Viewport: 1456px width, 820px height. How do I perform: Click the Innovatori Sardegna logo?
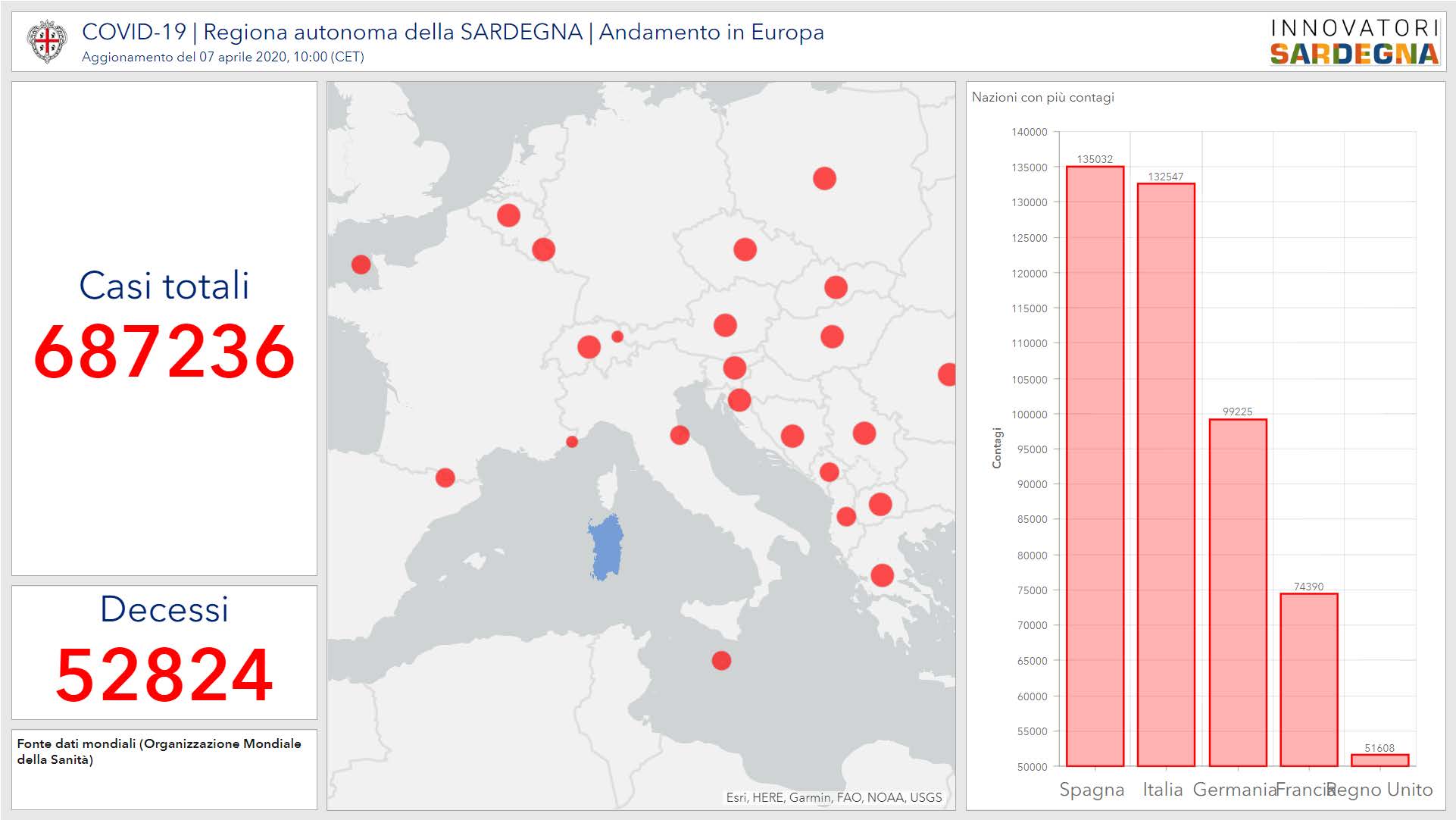pyautogui.click(x=1354, y=42)
